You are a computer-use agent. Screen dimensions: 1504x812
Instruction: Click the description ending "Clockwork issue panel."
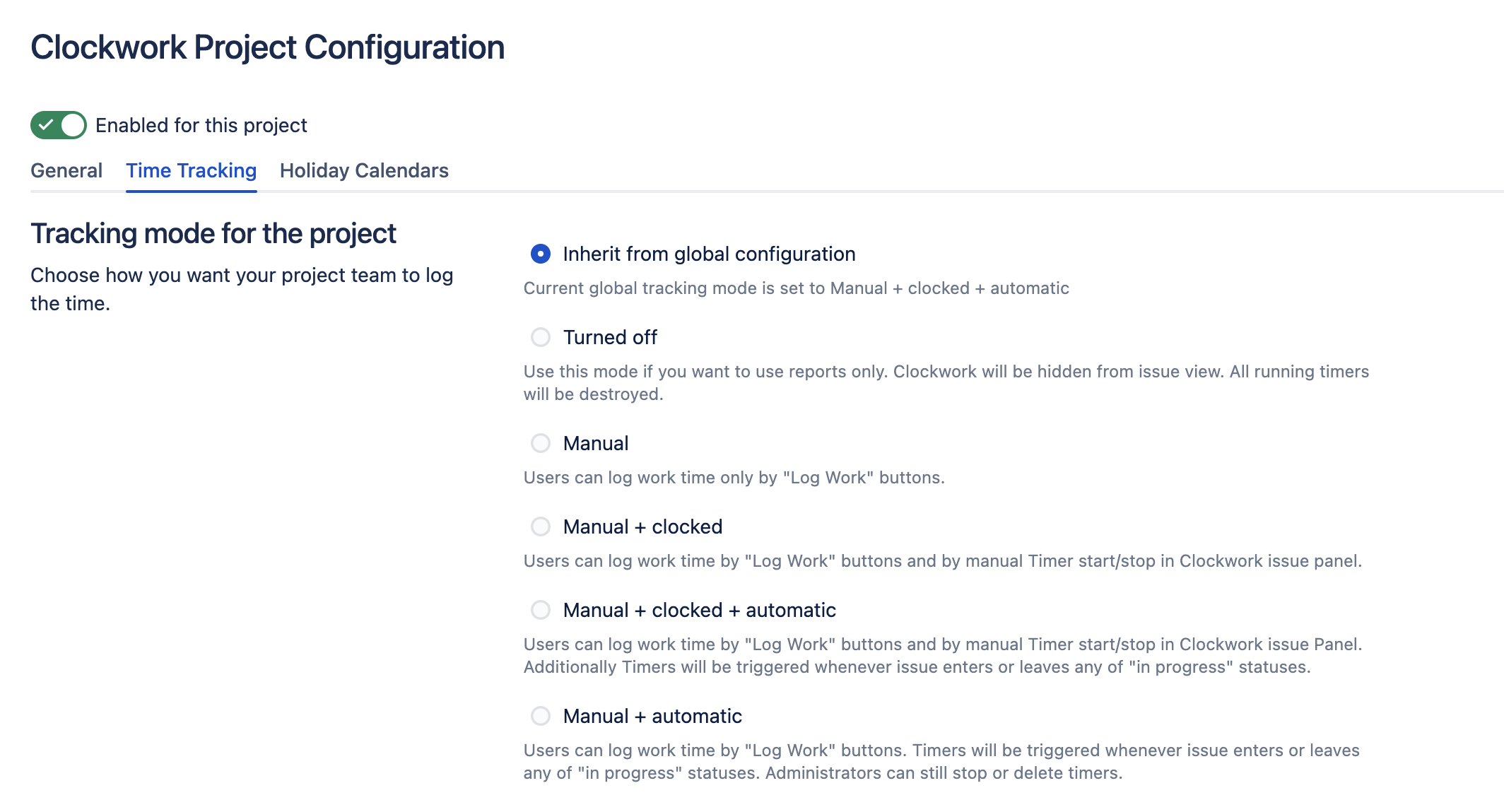[942, 561]
